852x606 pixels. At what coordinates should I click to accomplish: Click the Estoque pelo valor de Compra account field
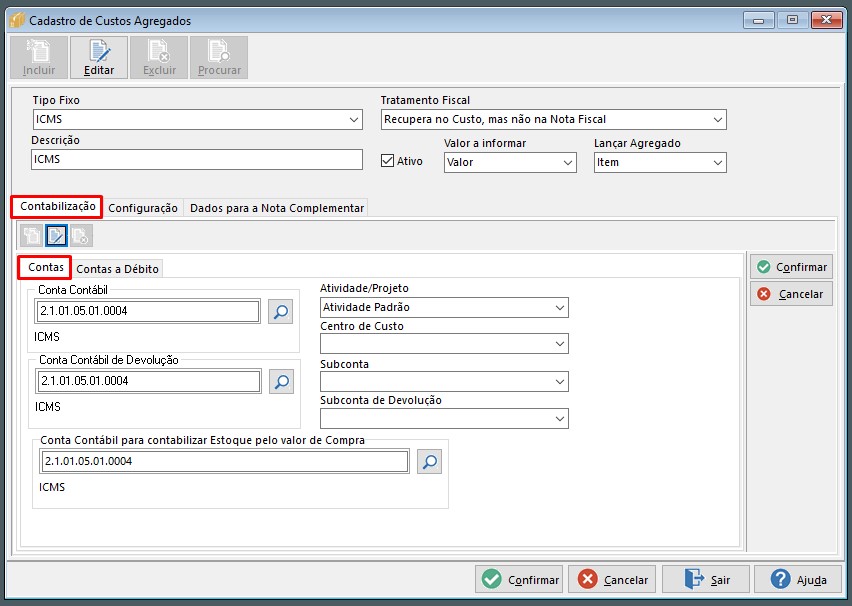tap(224, 461)
